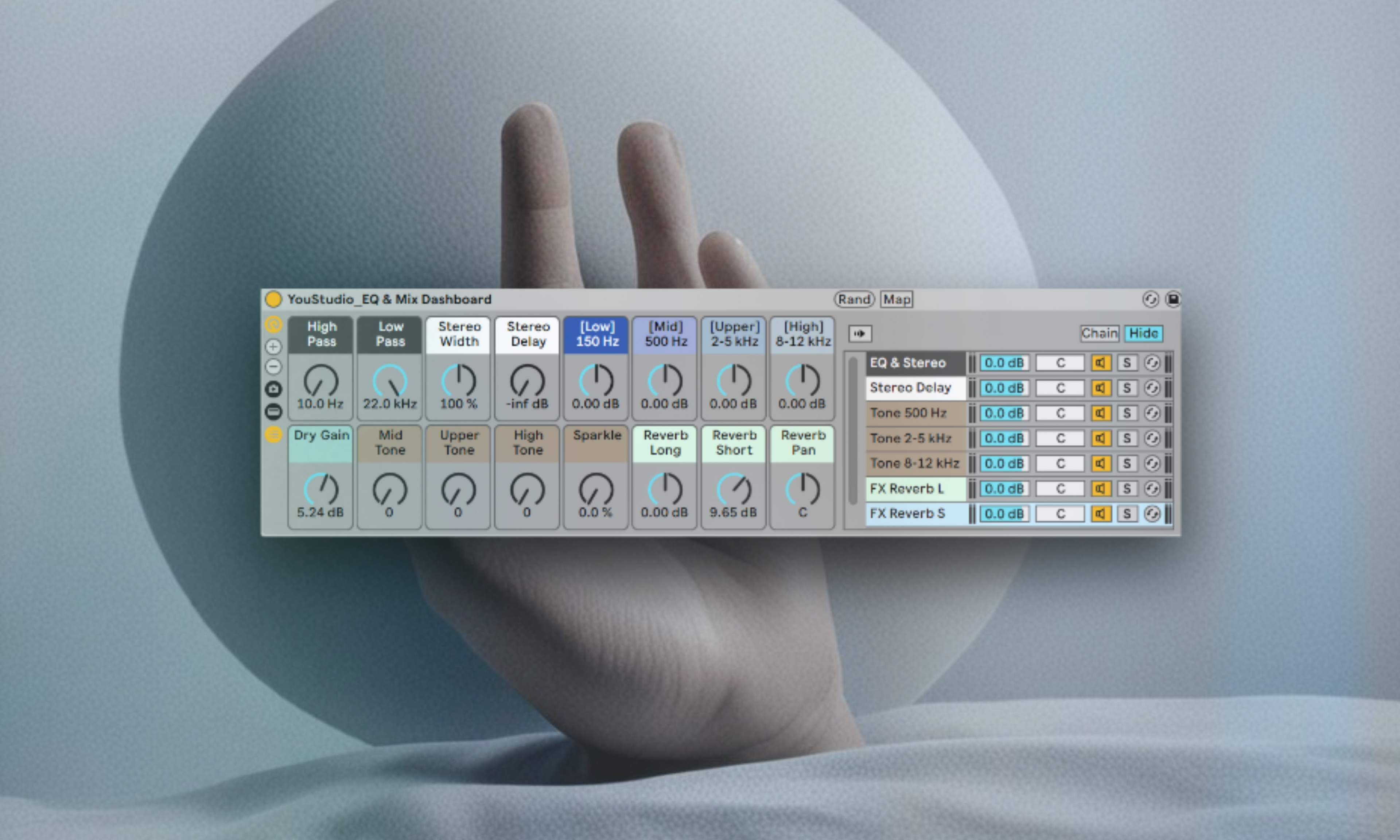1400x840 pixels.
Task: Click the minus icon to remove macros
Action: click(x=273, y=367)
